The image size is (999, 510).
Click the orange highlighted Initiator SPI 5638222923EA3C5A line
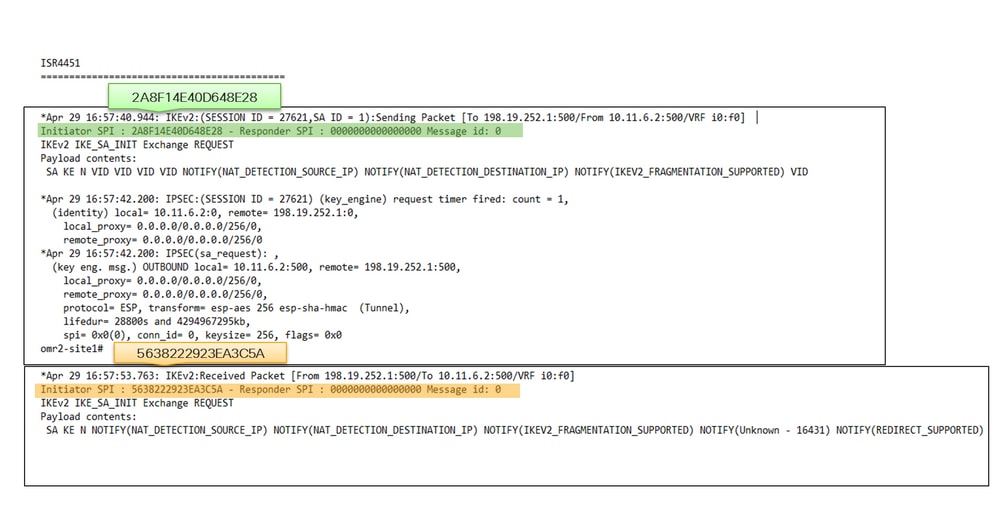coord(278,390)
